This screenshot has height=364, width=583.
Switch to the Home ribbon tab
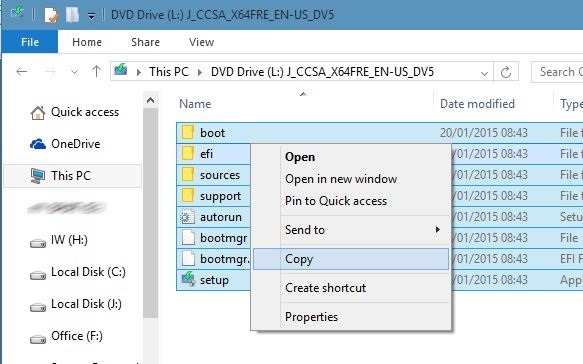tap(87, 42)
